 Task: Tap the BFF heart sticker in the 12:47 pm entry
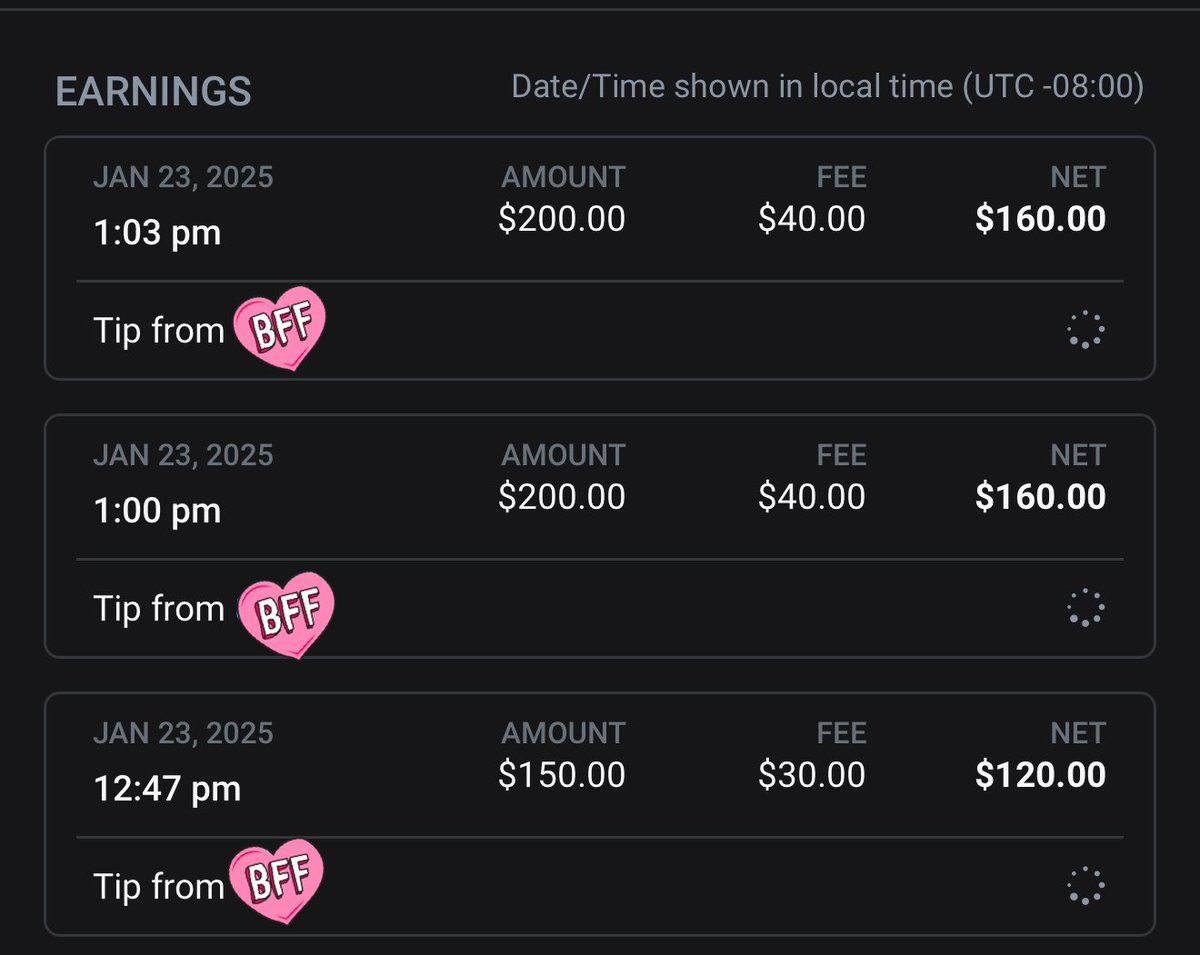click(x=278, y=880)
